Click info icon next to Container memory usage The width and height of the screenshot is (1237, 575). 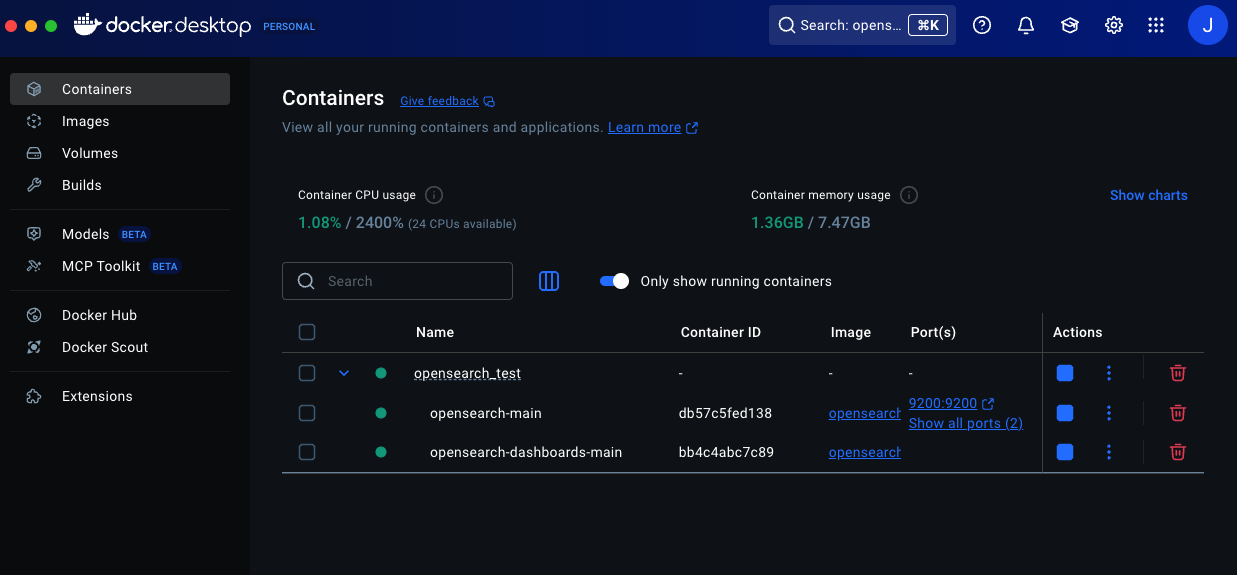(x=909, y=195)
